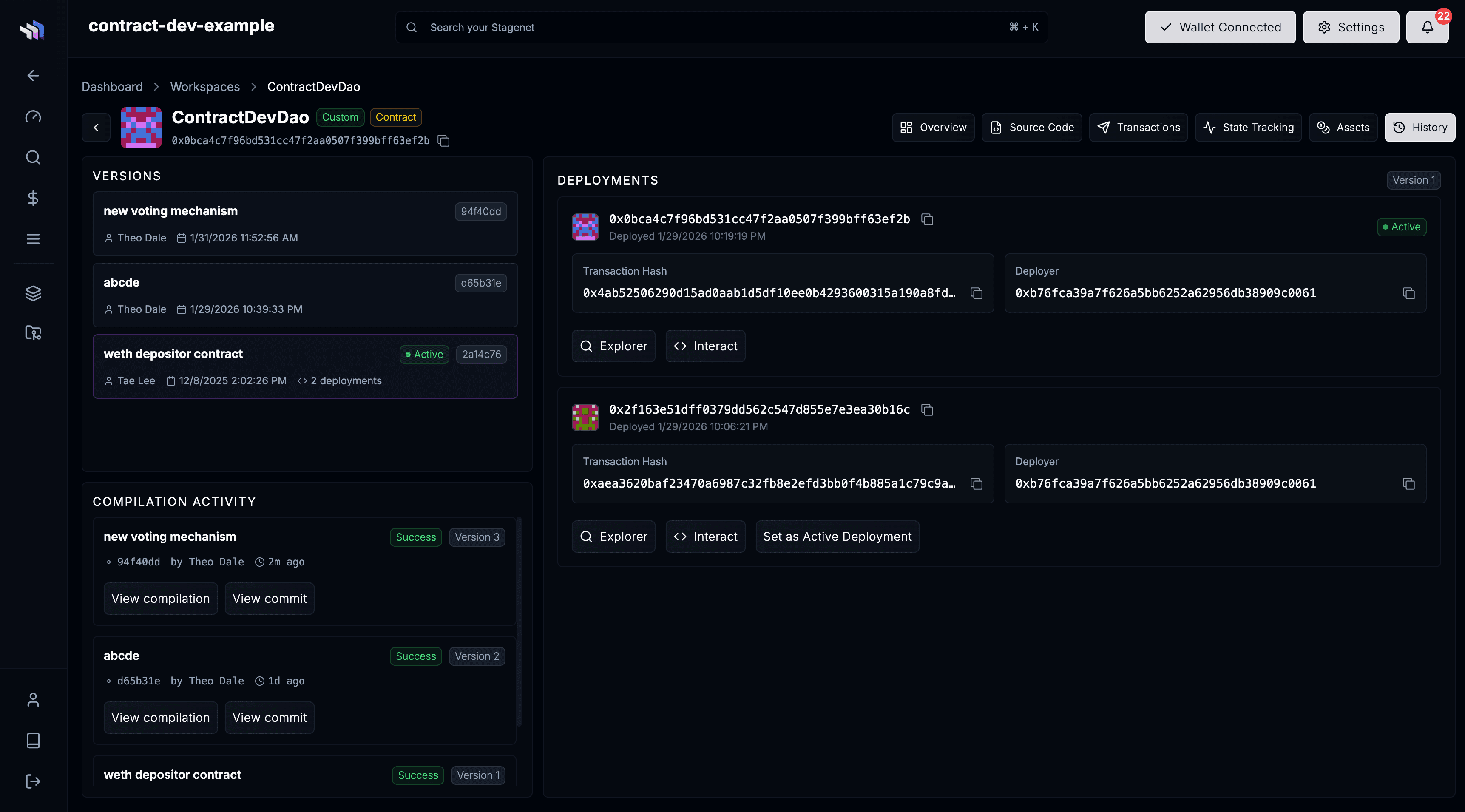Open the profile icon at sidebar bottom
The height and width of the screenshot is (812, 1465).
pyautogui.click(x=32, y=699)
